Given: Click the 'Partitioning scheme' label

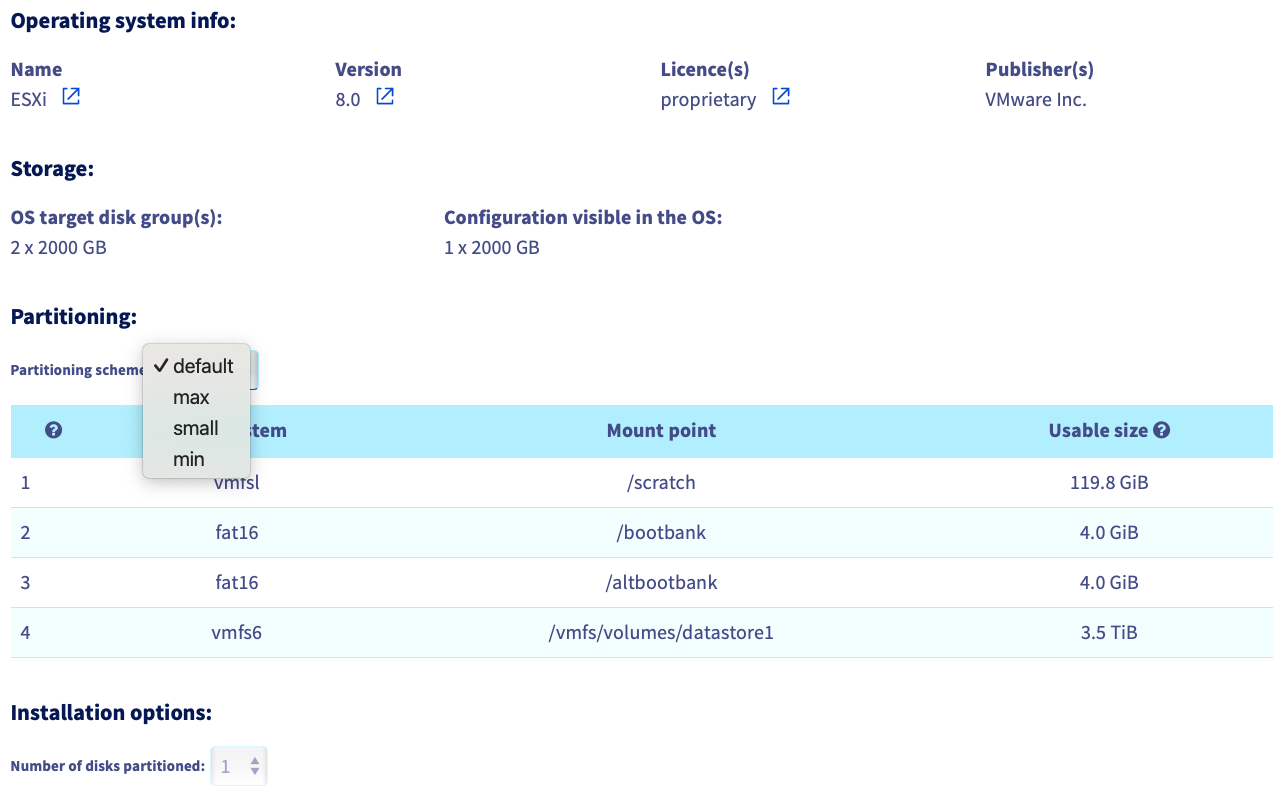Looking at the screenshot, I should (x=78, y=370).
